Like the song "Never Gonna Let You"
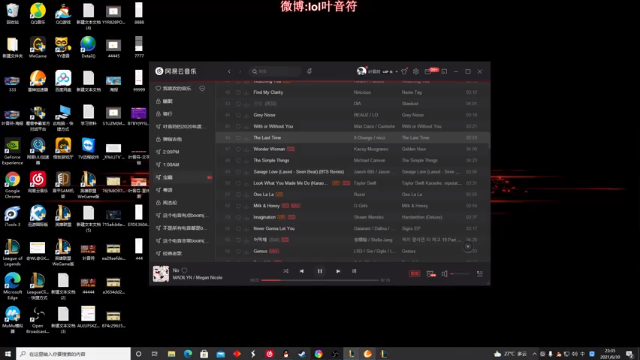 pyautogui.click(x=238, y=229)
